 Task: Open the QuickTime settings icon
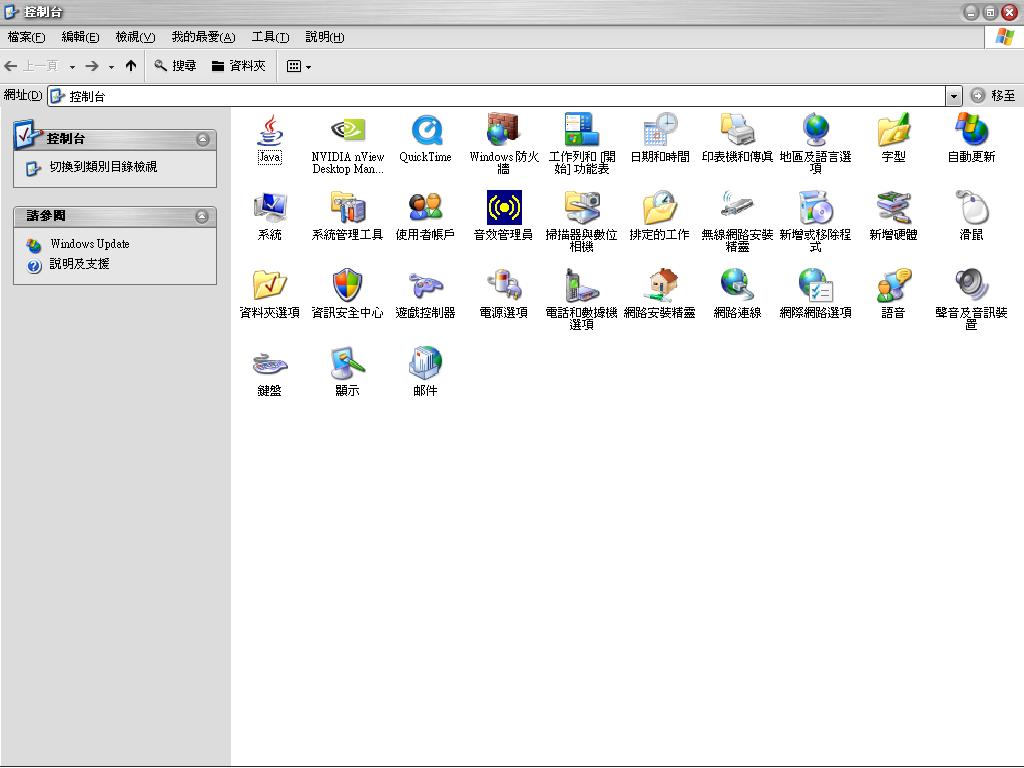(425, 132)
